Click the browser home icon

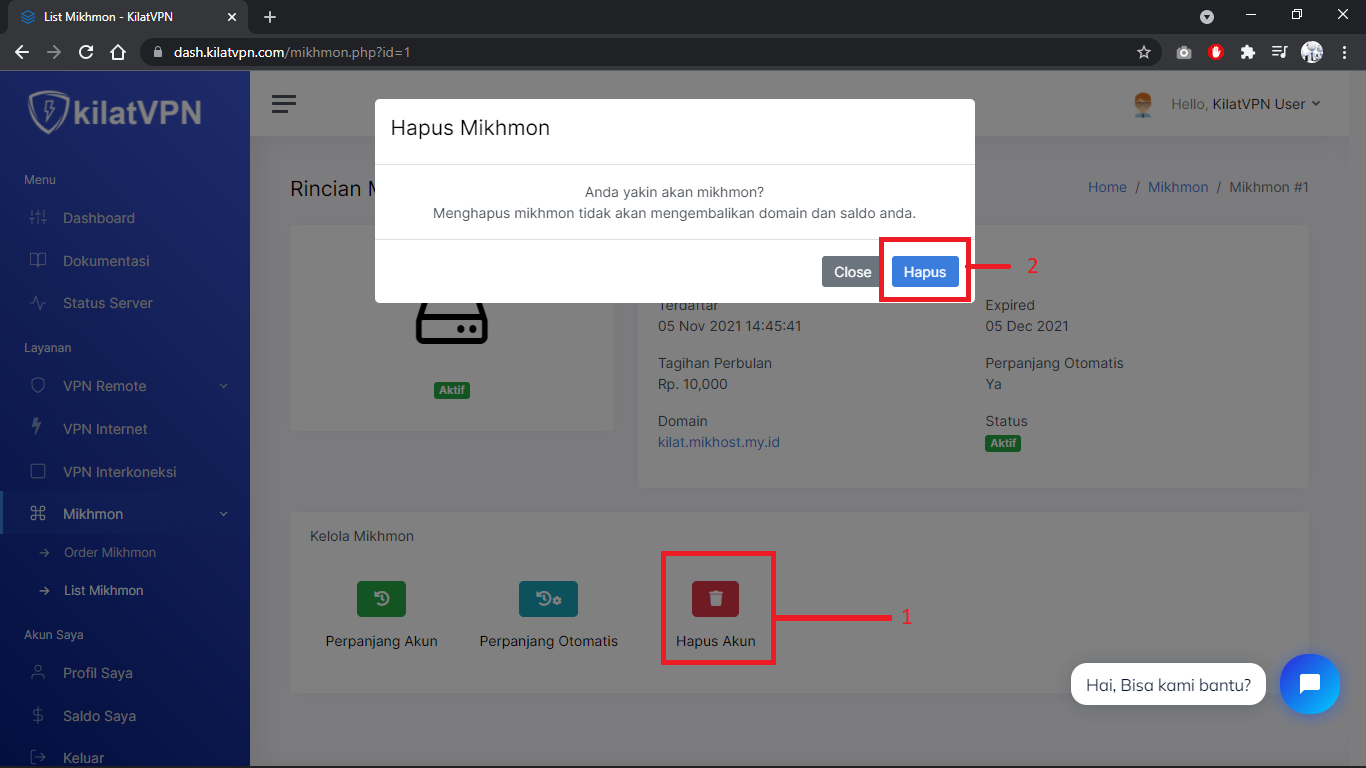click(x=118, y=52)
